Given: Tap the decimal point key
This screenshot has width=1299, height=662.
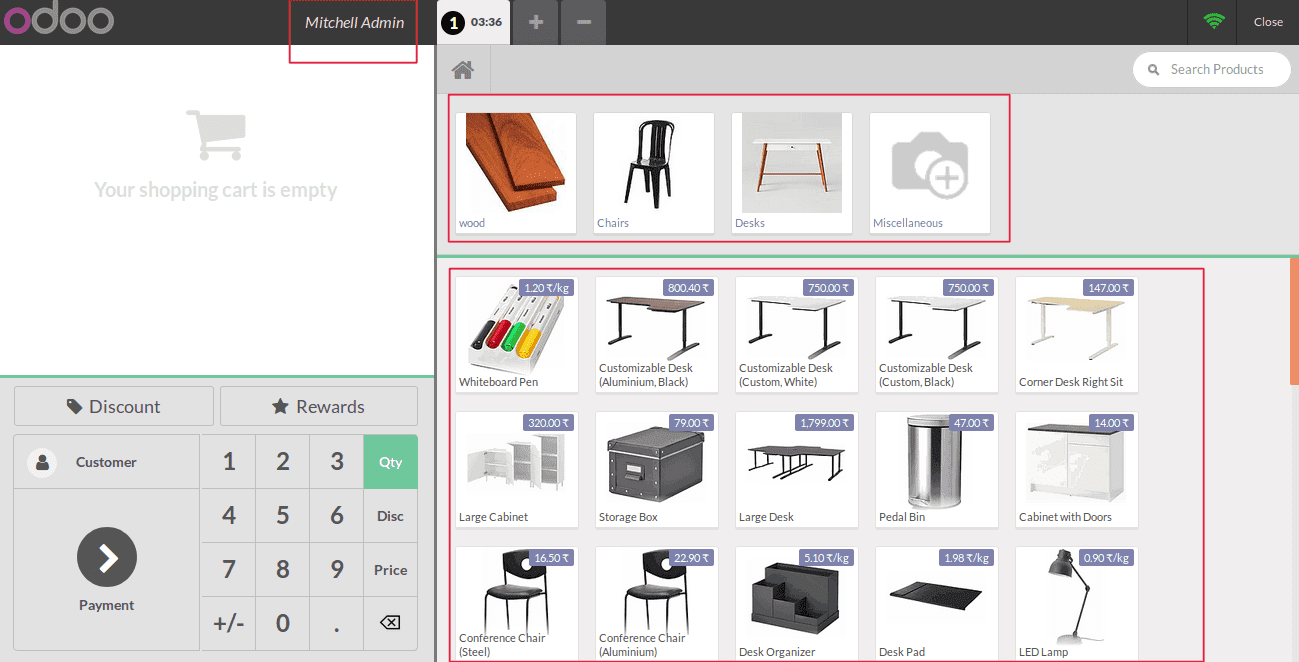Looking at the screenshot, I should [337, 623].
